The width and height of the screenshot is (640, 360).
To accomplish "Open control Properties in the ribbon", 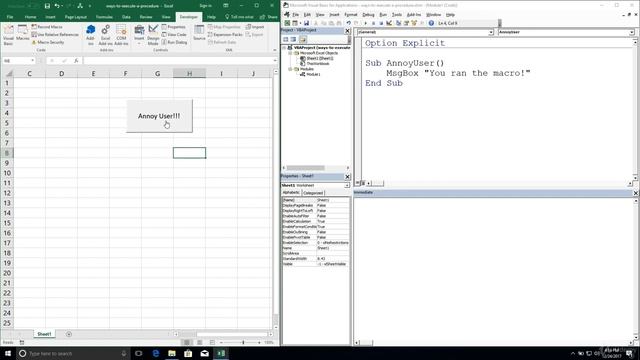I will click(x=173, y=27).
